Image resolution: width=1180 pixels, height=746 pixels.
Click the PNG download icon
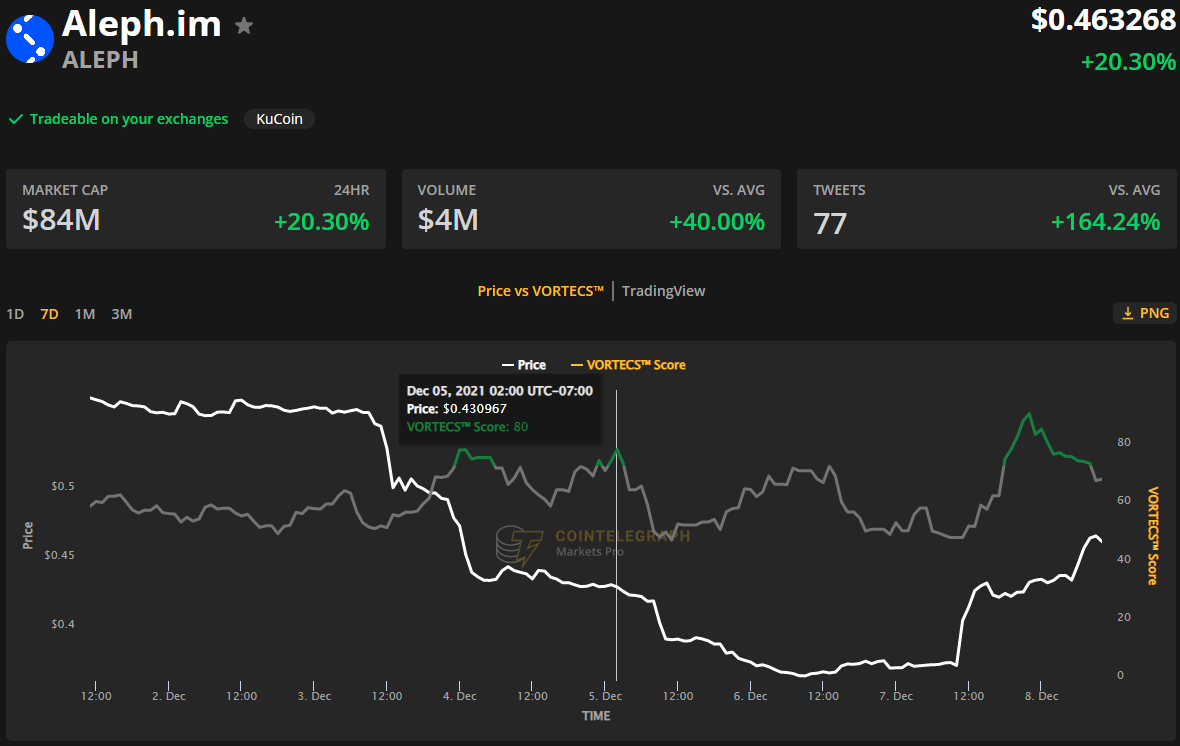1144,312
